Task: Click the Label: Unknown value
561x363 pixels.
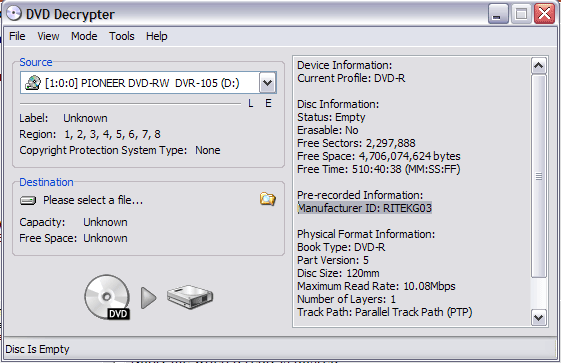Action: (85, 118)
